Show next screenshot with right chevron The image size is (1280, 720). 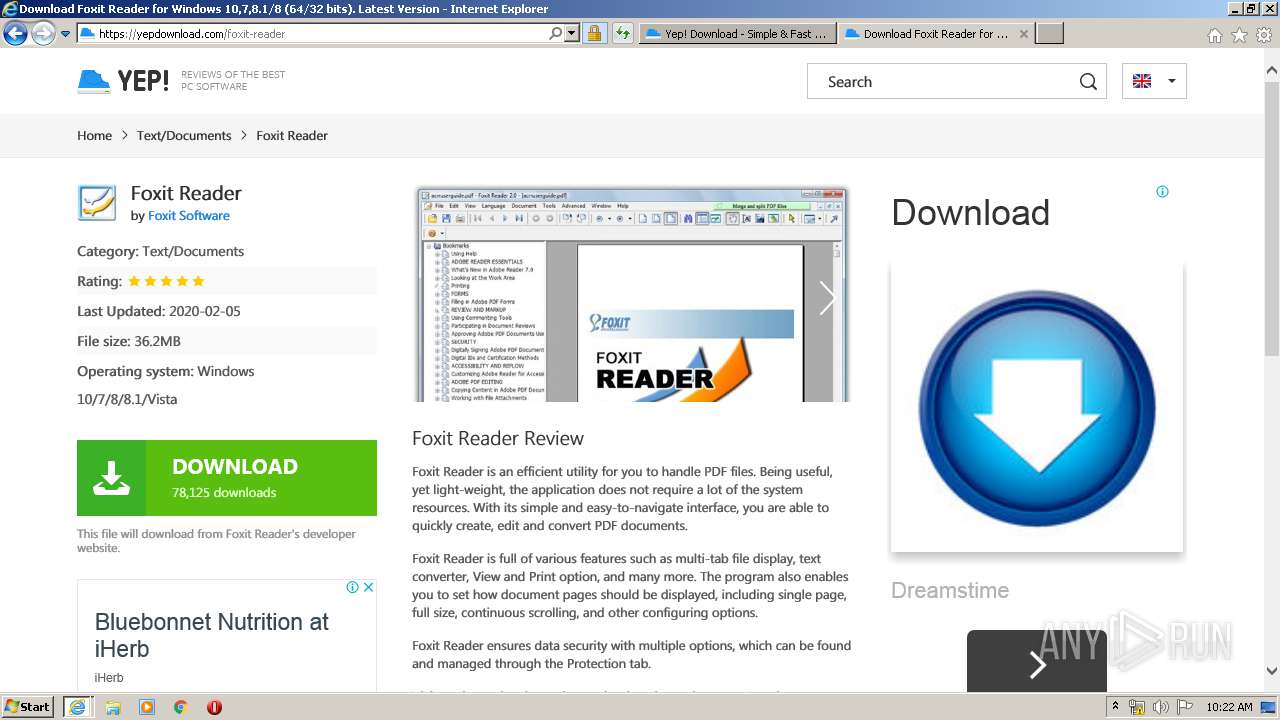[827, 297]
